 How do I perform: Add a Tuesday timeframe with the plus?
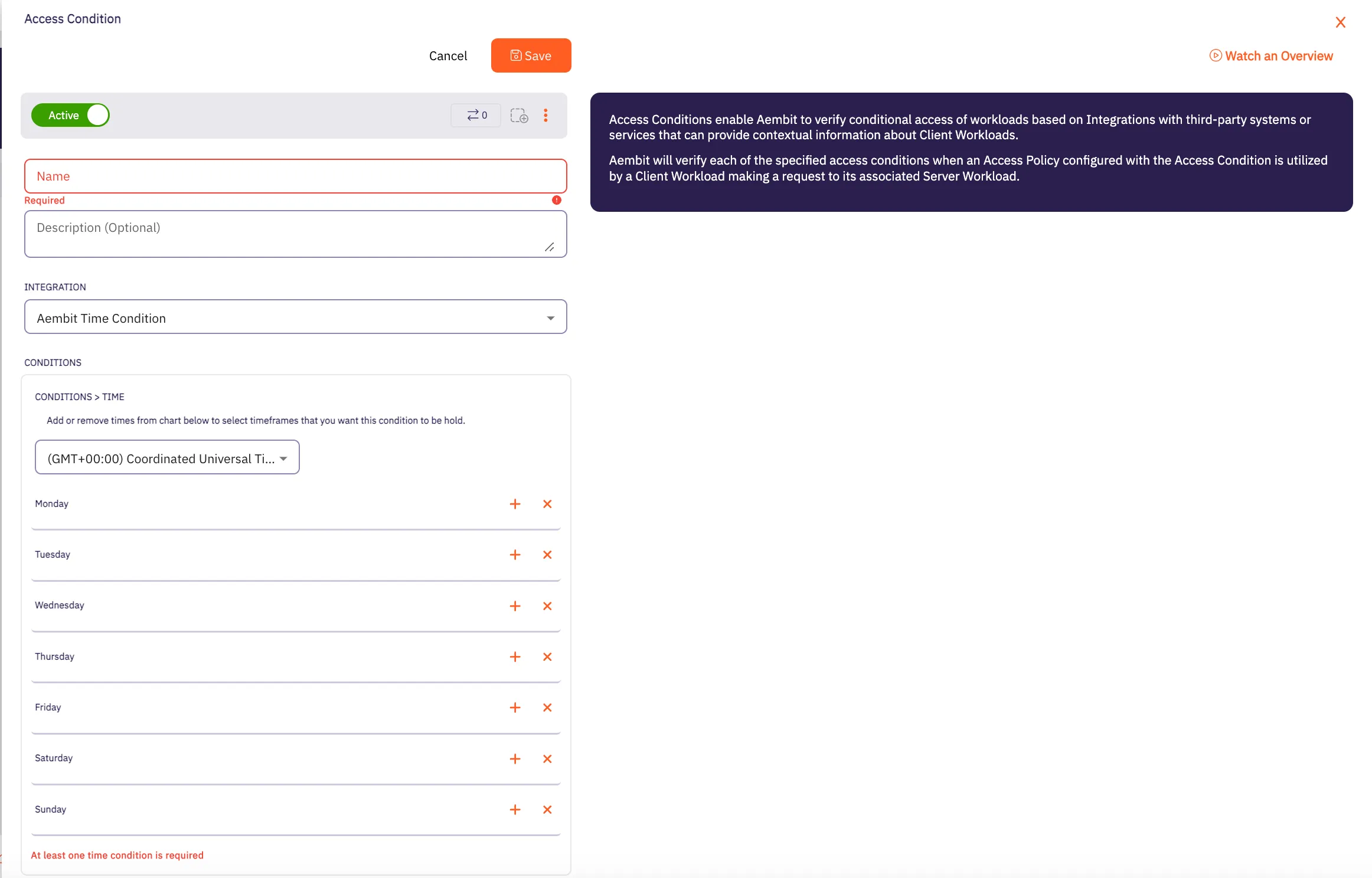(515, 555)
